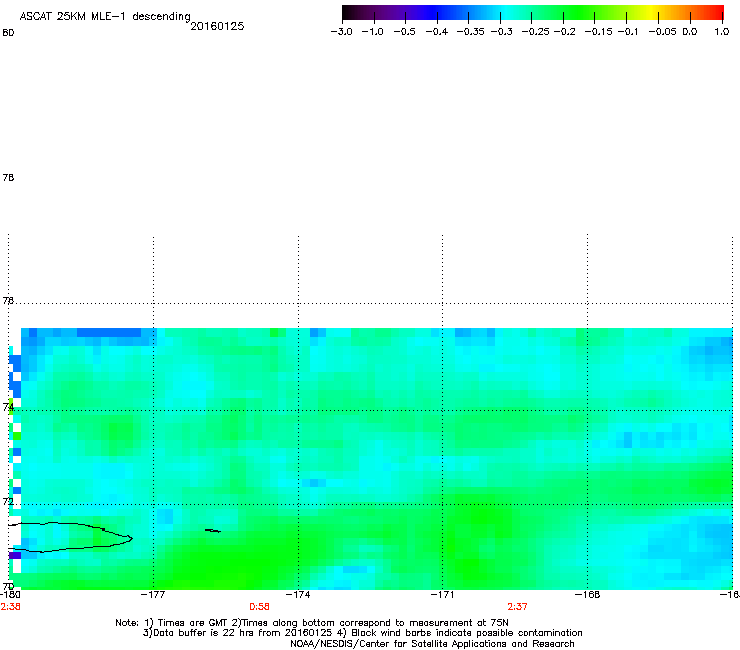This screenshot has width=740, height=650.
Task: Click the red time label 0:58
Action: pos(259,607)
